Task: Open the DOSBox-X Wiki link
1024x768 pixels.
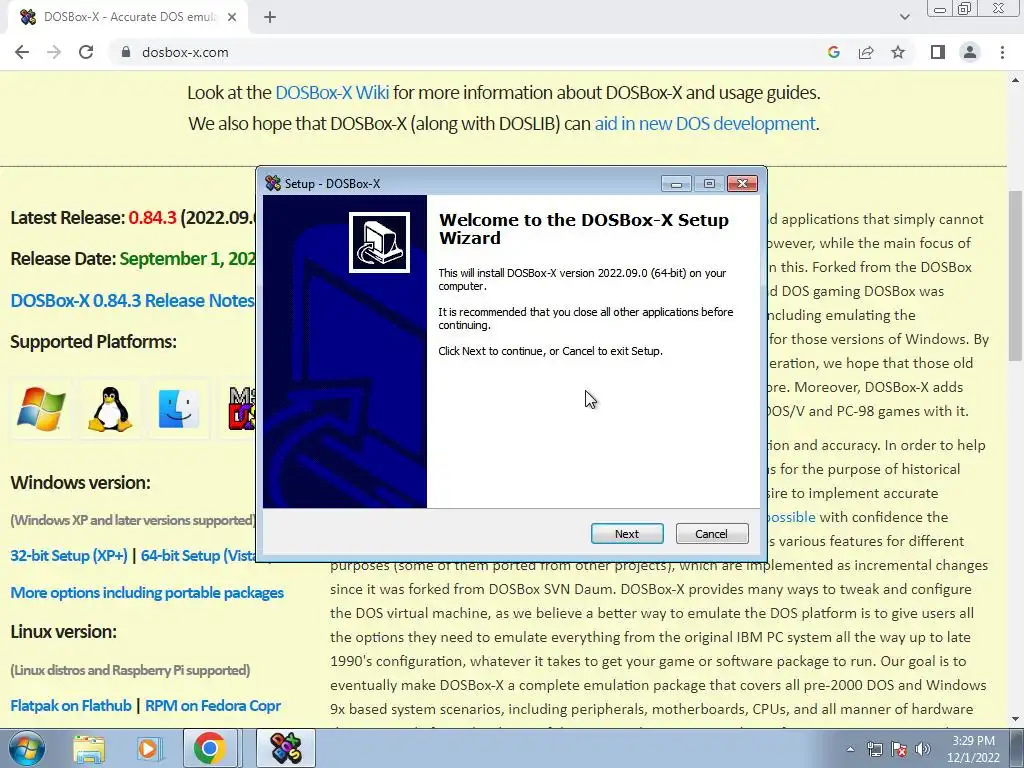Action: [332, 93]
